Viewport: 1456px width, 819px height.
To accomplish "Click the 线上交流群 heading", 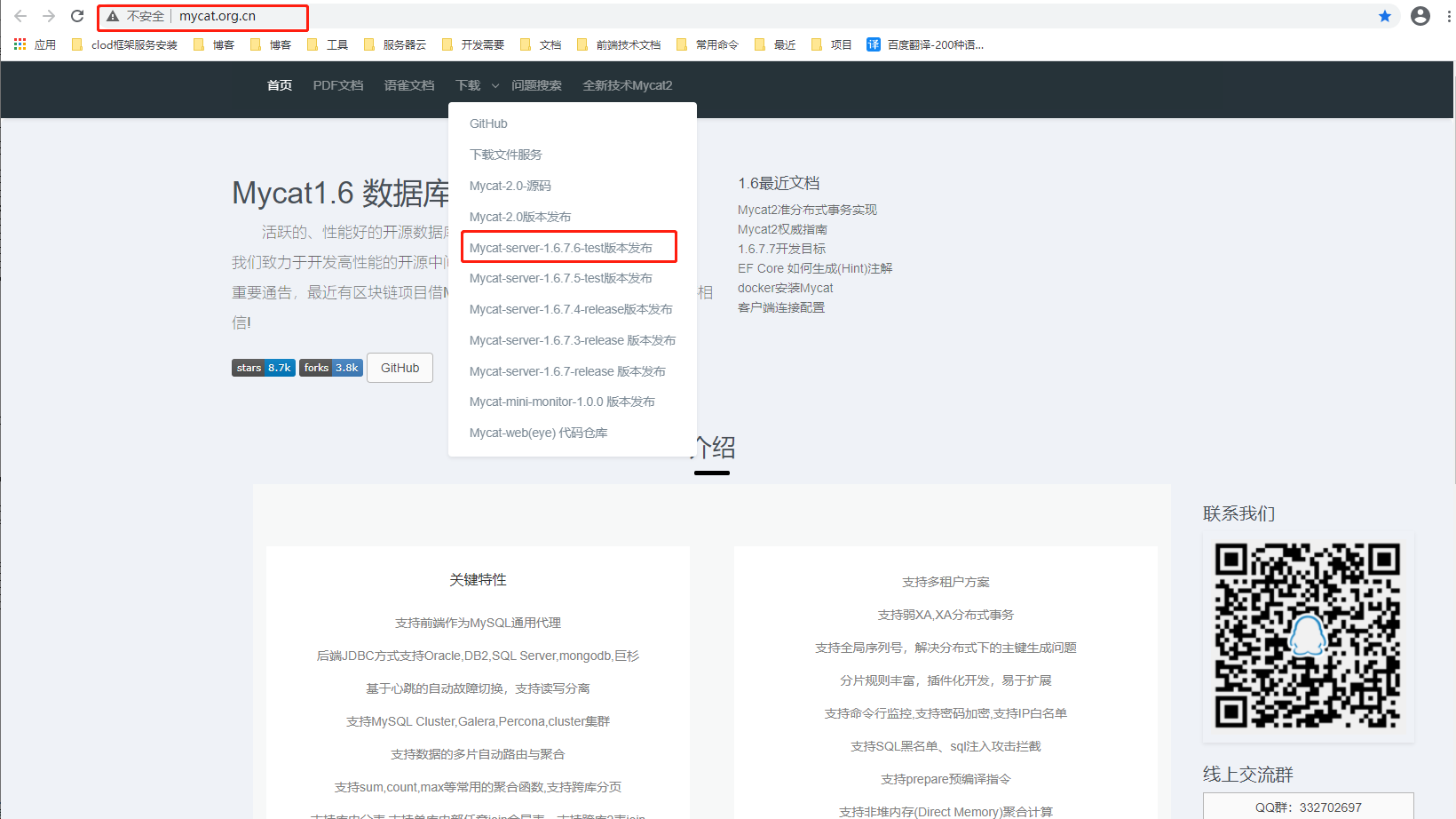I will [x=1247, y=775].
